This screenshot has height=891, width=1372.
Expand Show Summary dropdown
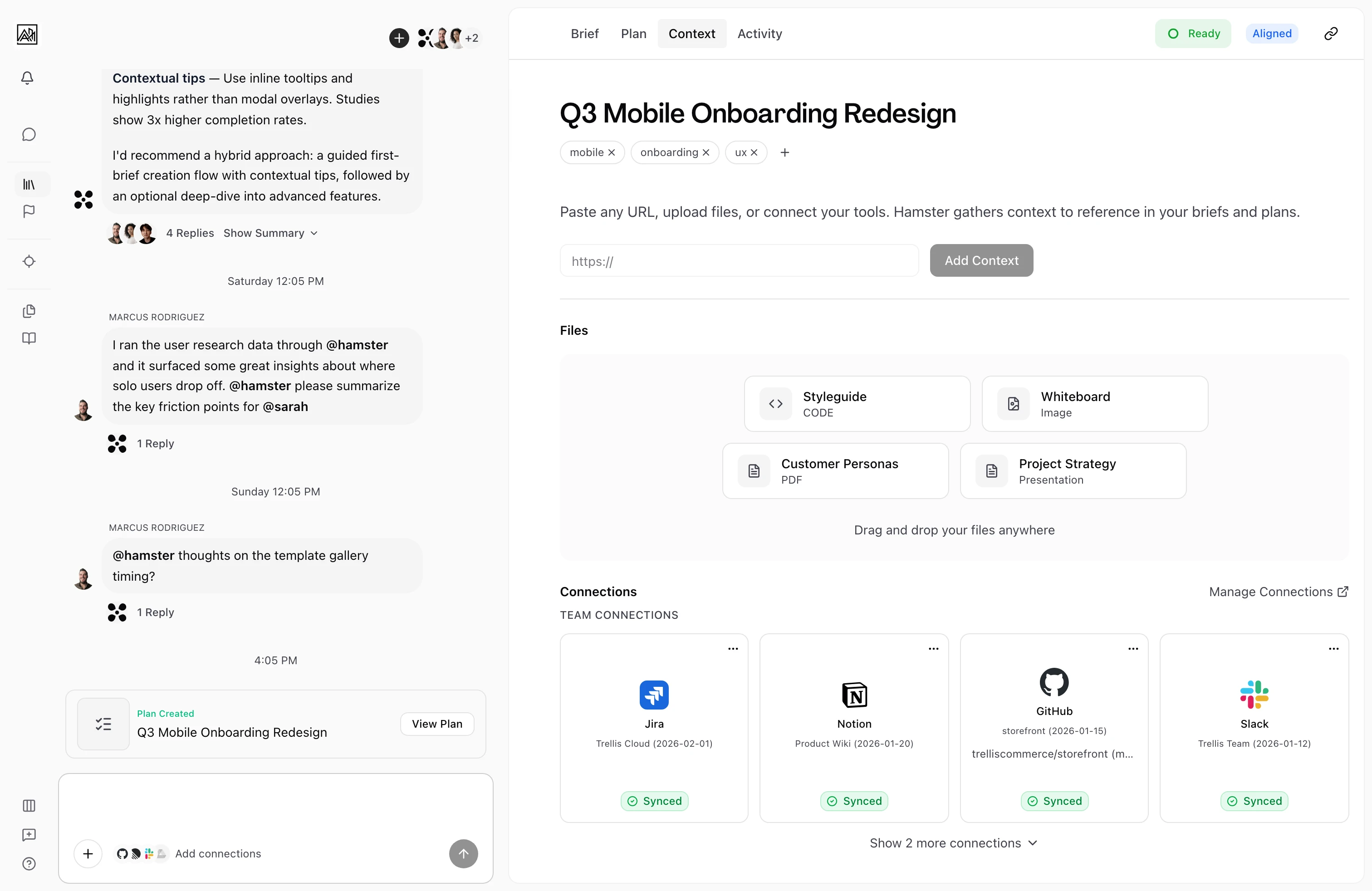coord(270,233)
